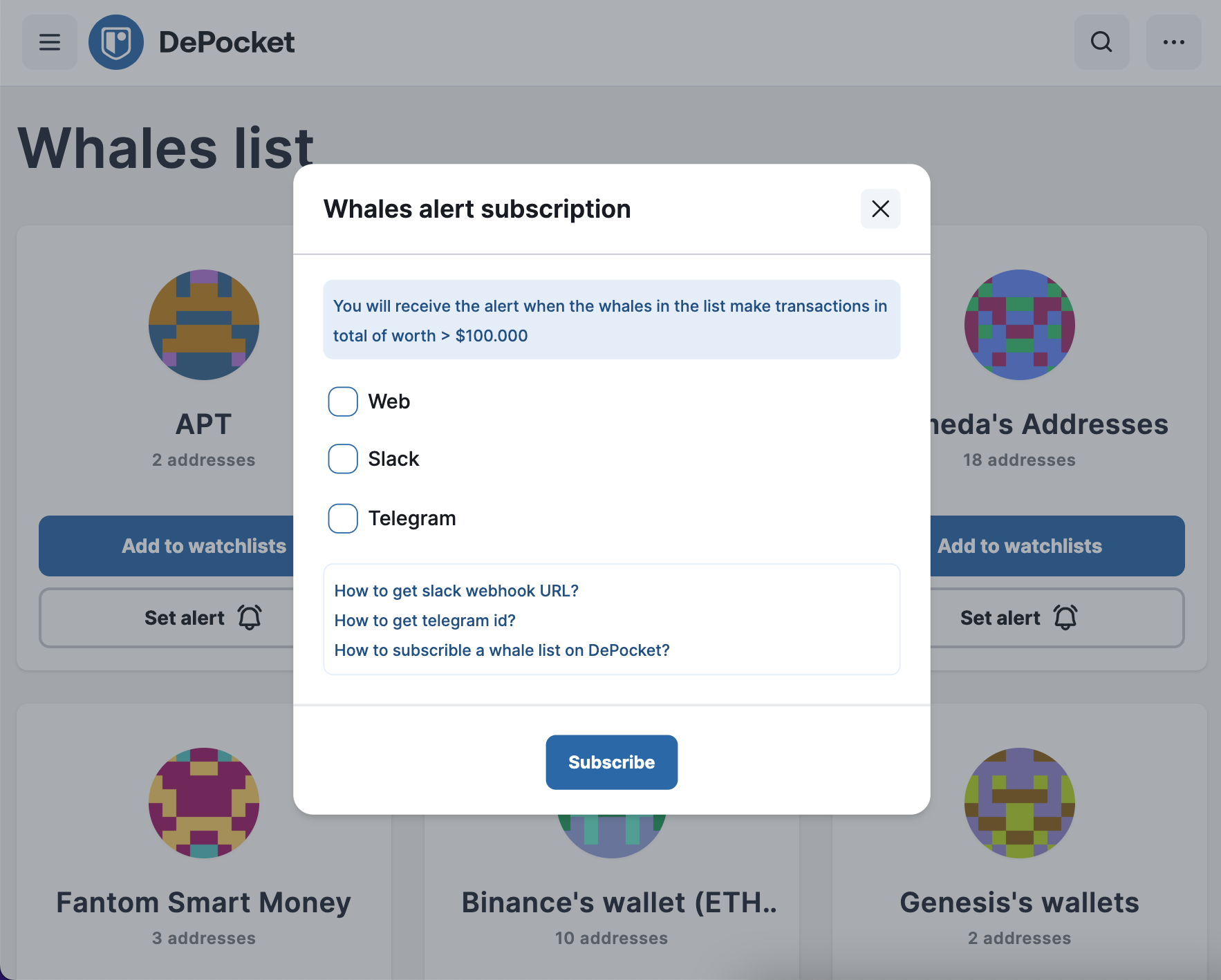Open the search magnifier icon
Viewport: 1221px width, 980px height.
click(x=1101, y=42)
